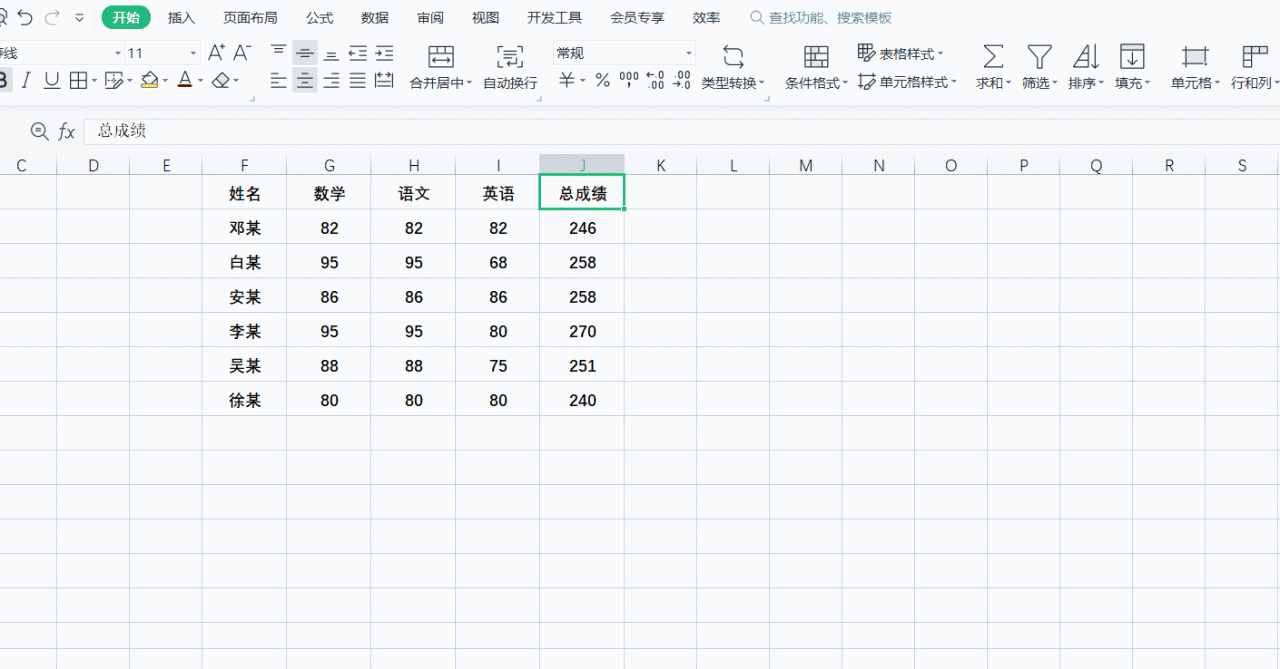Decrease font size with A- icon
1280x669 pixels.
point(242,53)
